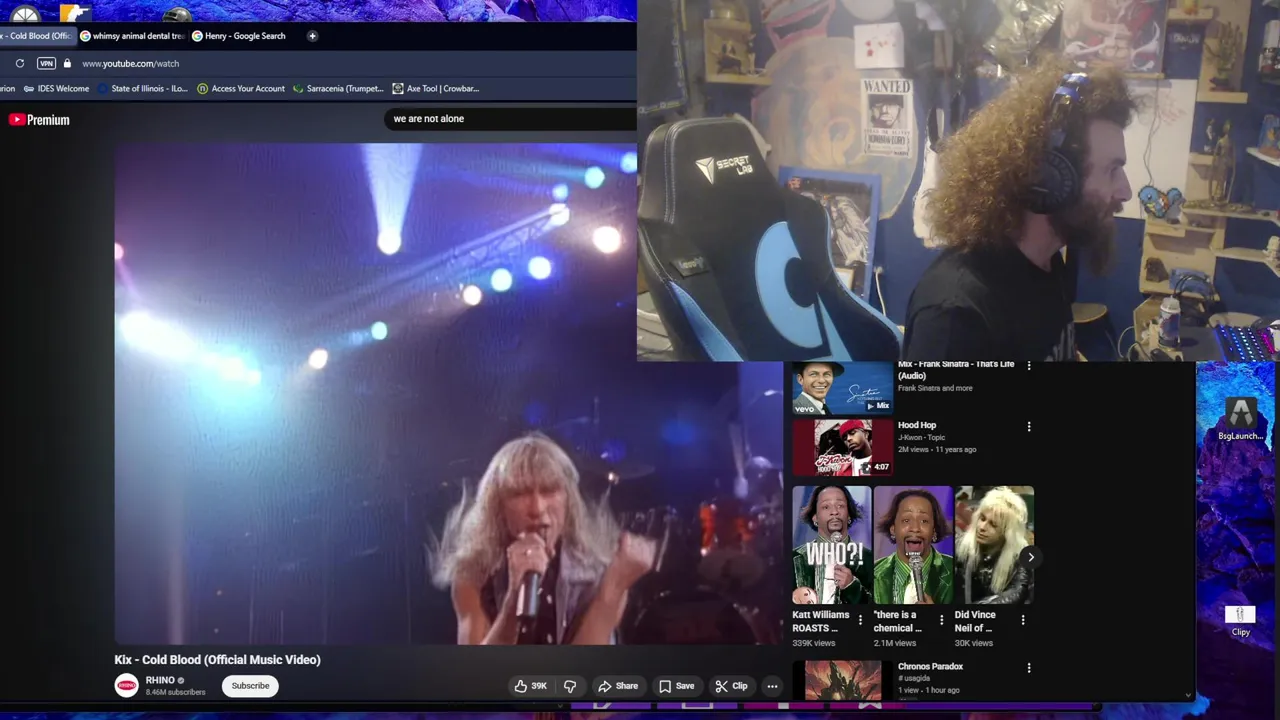Open Axe Tool | Crowbar bookmark
This screenshot has width=1280, height=720.
tap(436, 88)
